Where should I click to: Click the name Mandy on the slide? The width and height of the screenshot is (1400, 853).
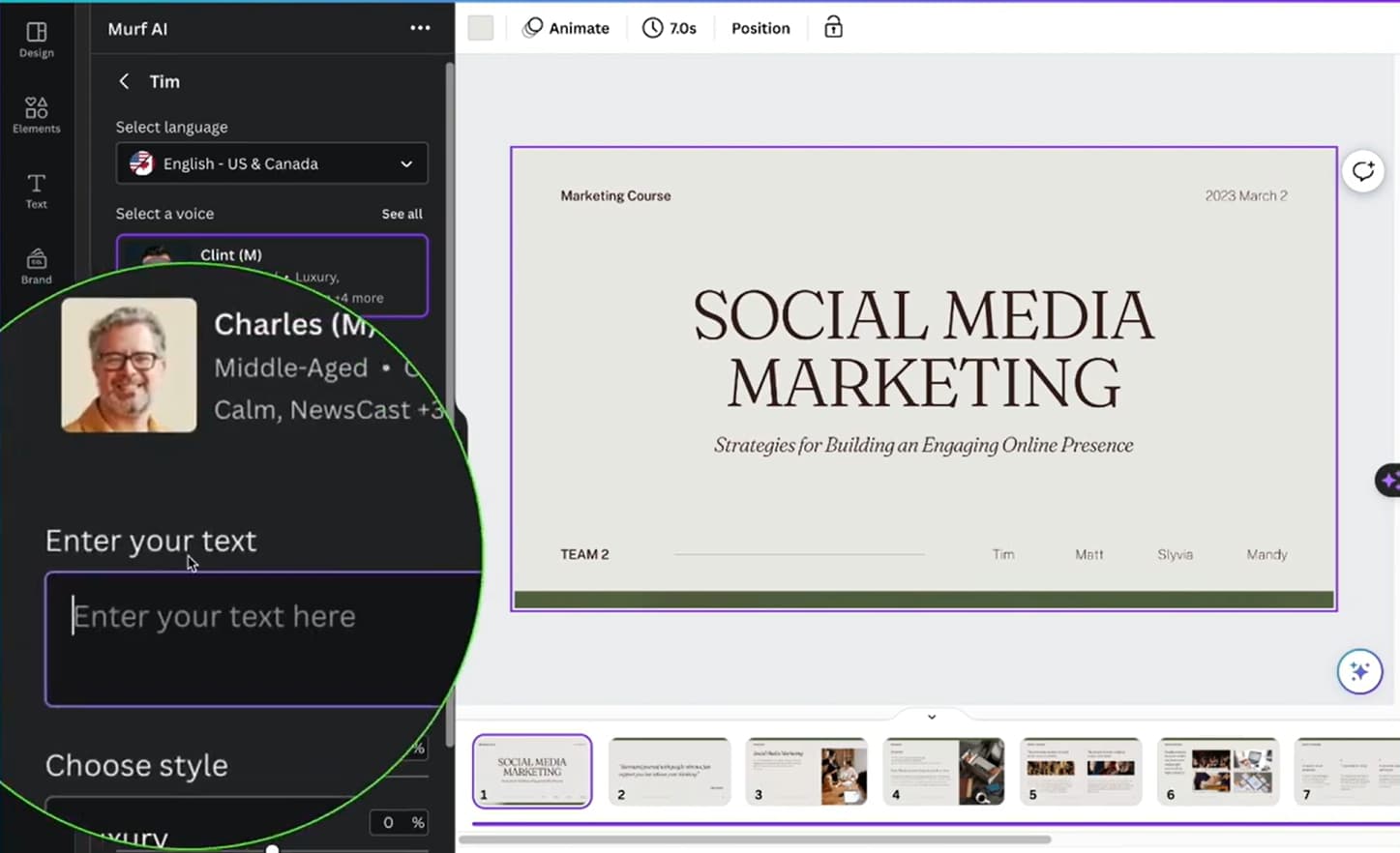coord(1267,554)
